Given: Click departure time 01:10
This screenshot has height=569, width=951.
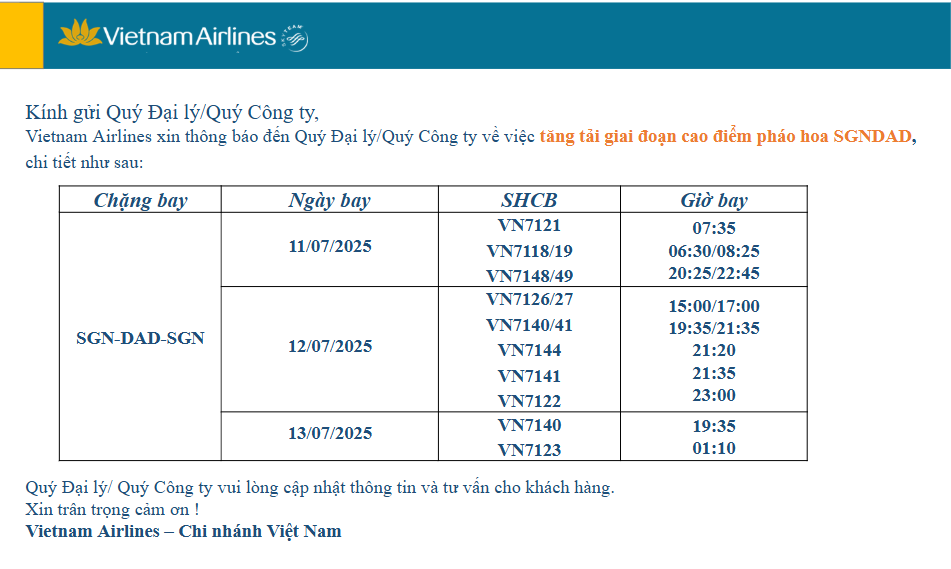Looking at the screenshot, I should [x=714, y=448].
